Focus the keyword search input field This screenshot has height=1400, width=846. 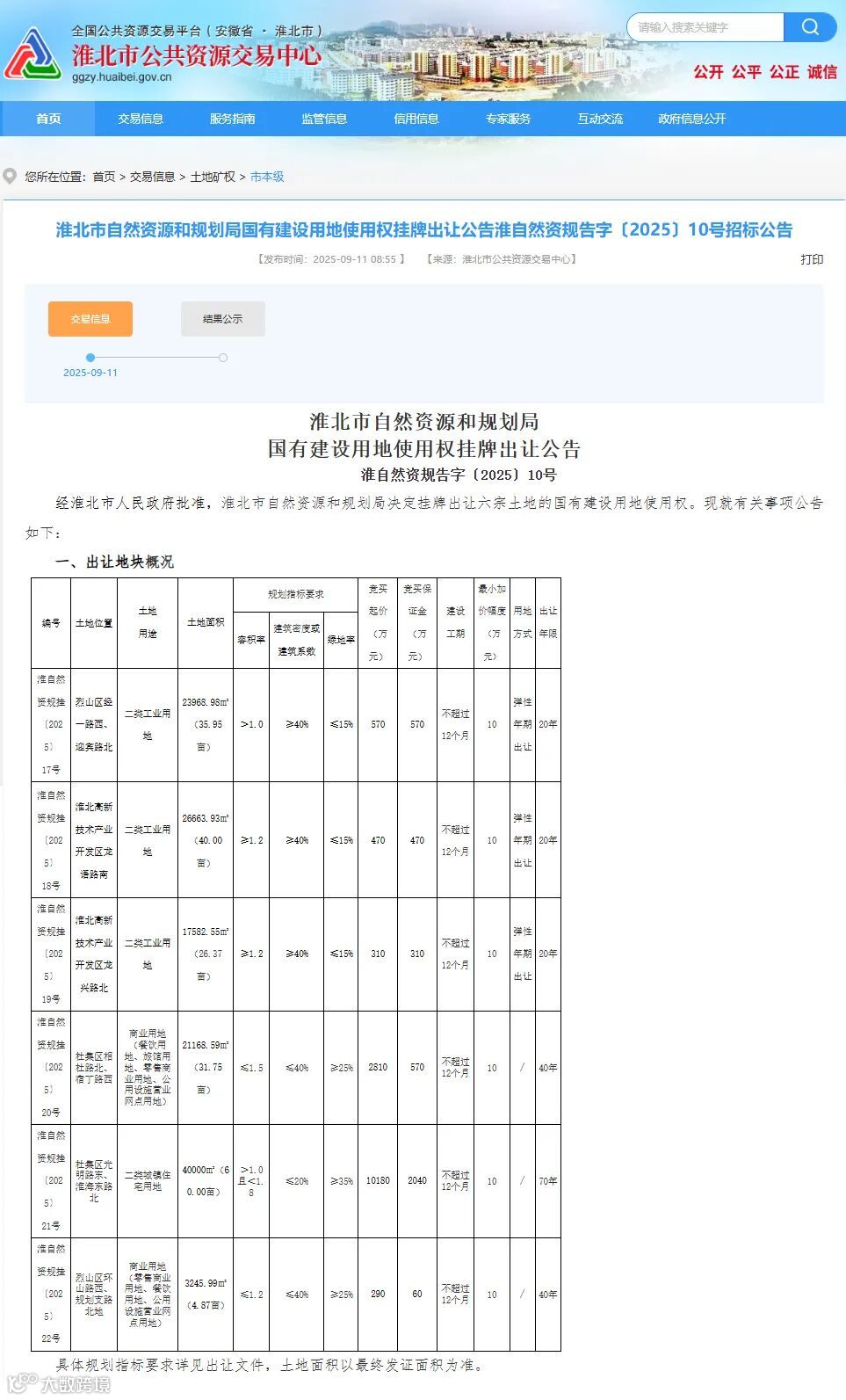coord(705,27)
